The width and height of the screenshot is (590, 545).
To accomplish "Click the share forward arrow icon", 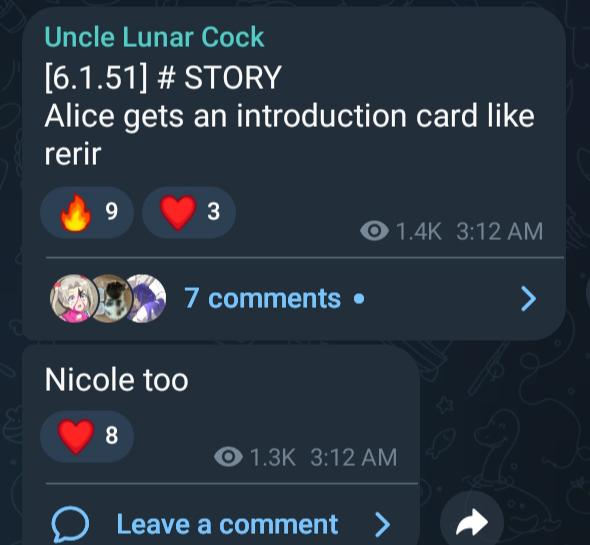I will (x=472, y=522).
